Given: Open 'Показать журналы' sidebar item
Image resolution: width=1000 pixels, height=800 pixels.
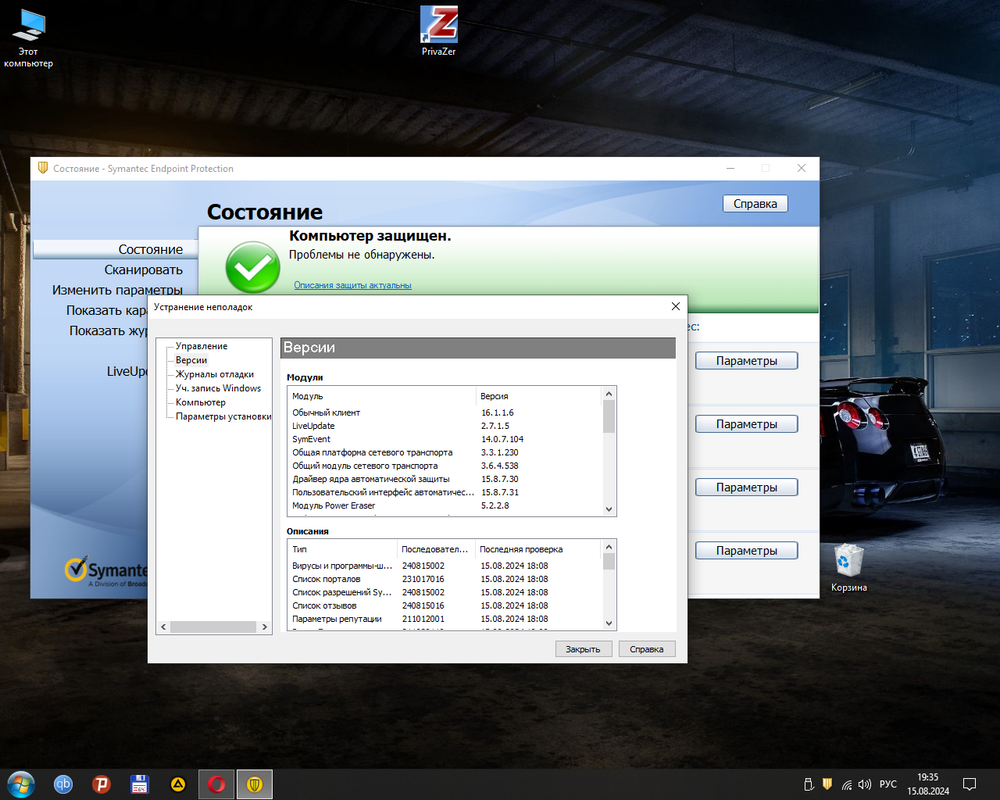Looking at the screenshot, I should tap(108, 331).
